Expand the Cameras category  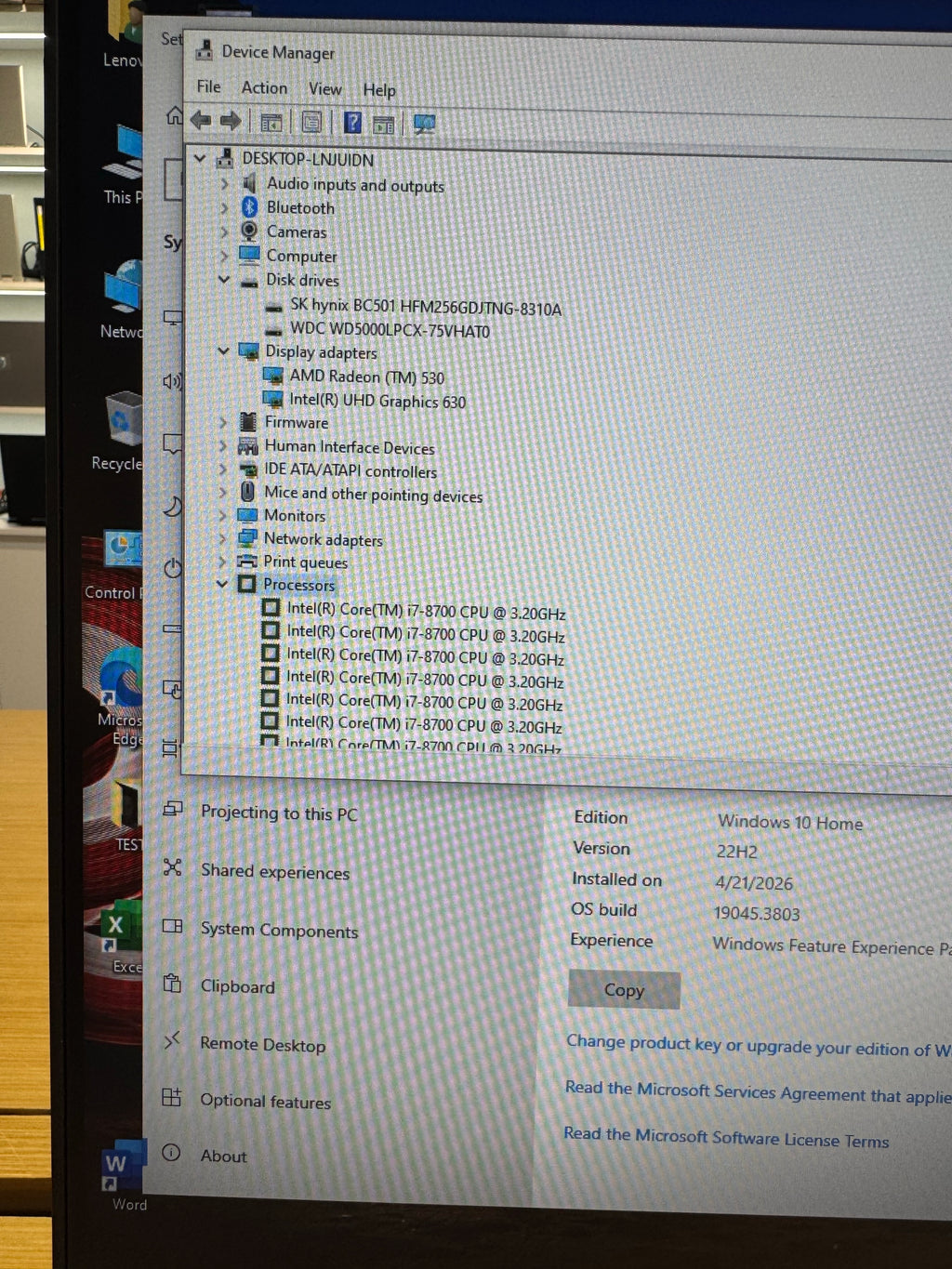(x=225, y=231)
